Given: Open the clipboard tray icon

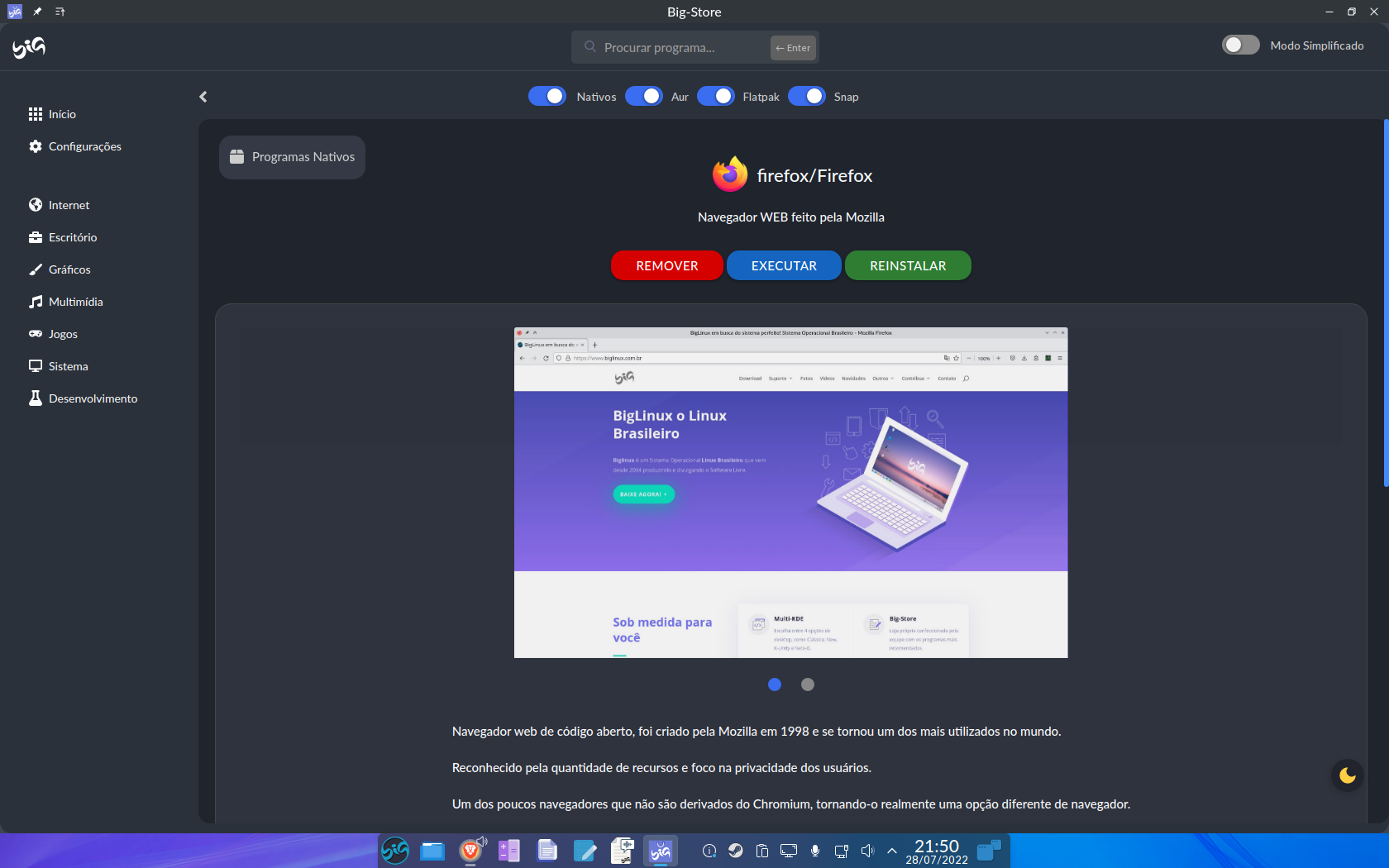Looking at the screenshot, I should (x=762, y=851).
